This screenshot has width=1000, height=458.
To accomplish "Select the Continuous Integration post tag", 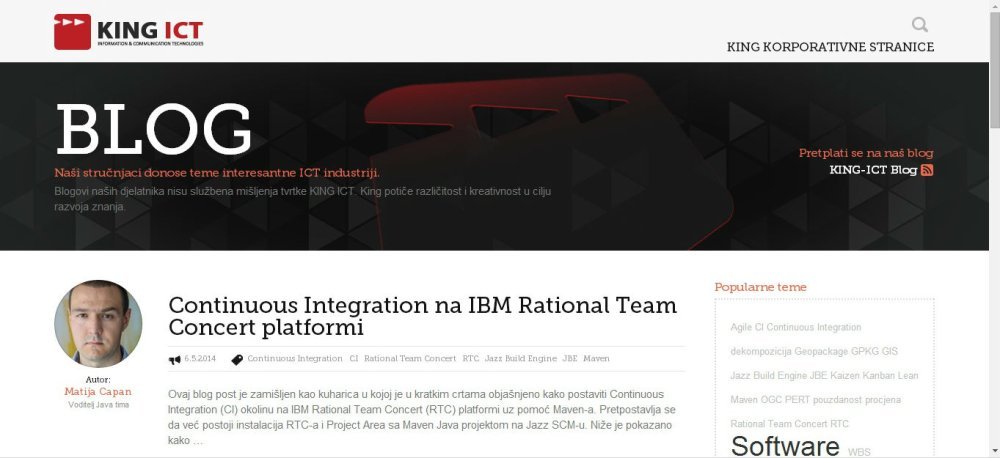I will [x=295, y=358].
